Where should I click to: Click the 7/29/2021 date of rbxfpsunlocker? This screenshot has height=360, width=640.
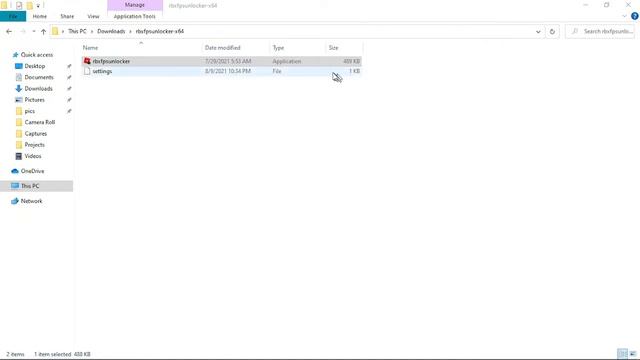coord(228,61)
